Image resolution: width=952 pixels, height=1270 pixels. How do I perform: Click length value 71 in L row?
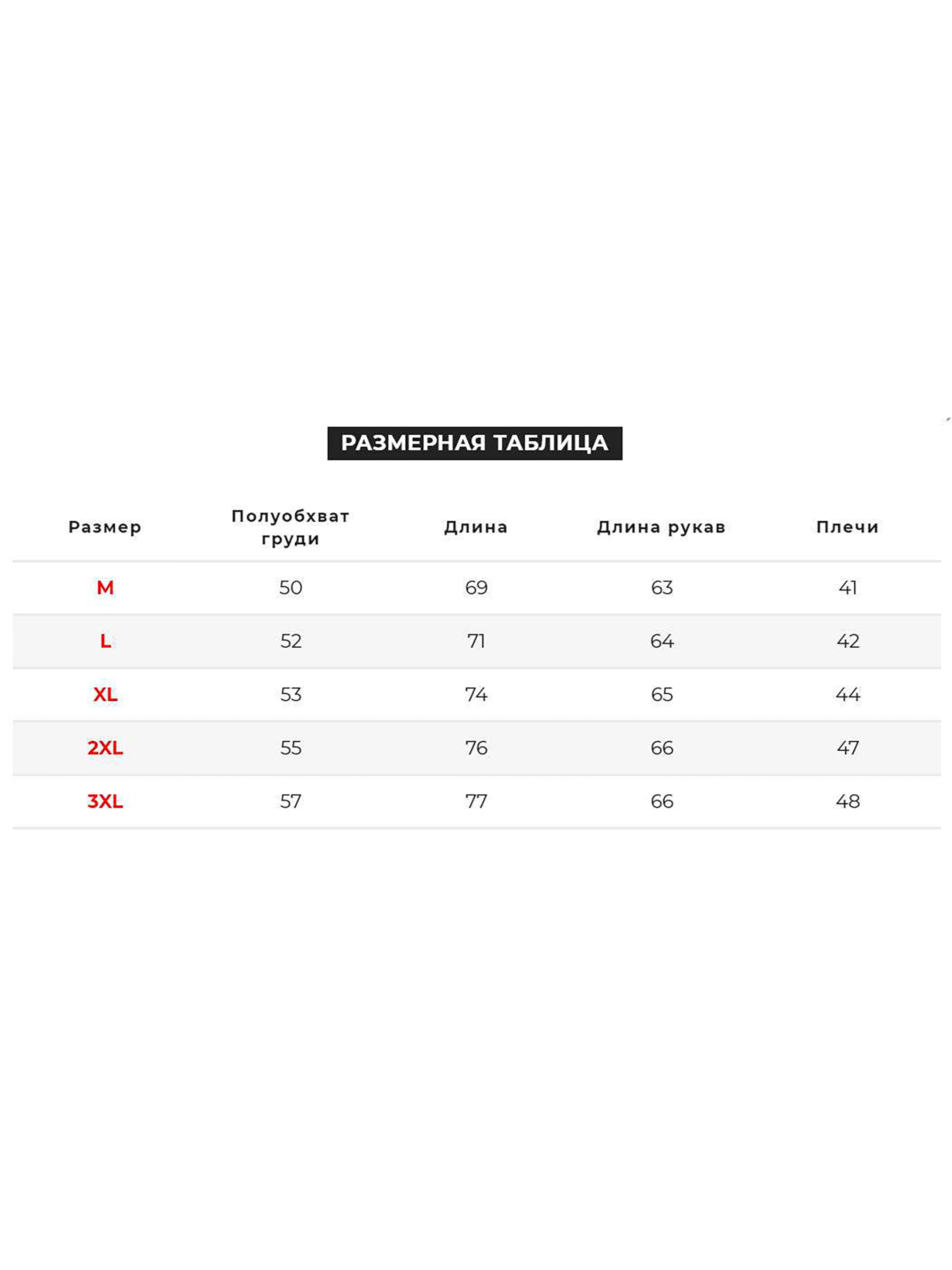[476, 641]
